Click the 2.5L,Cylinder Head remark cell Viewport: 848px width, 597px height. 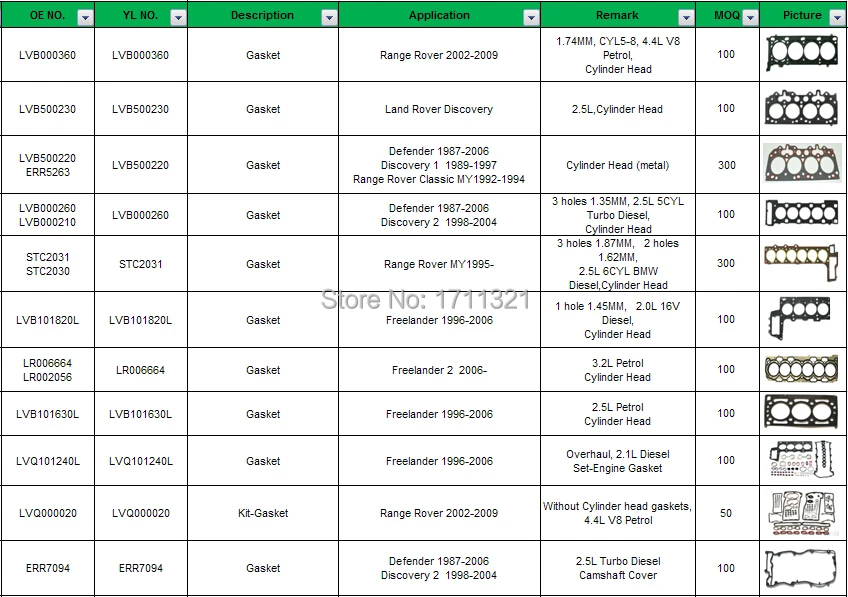point(618,109)
